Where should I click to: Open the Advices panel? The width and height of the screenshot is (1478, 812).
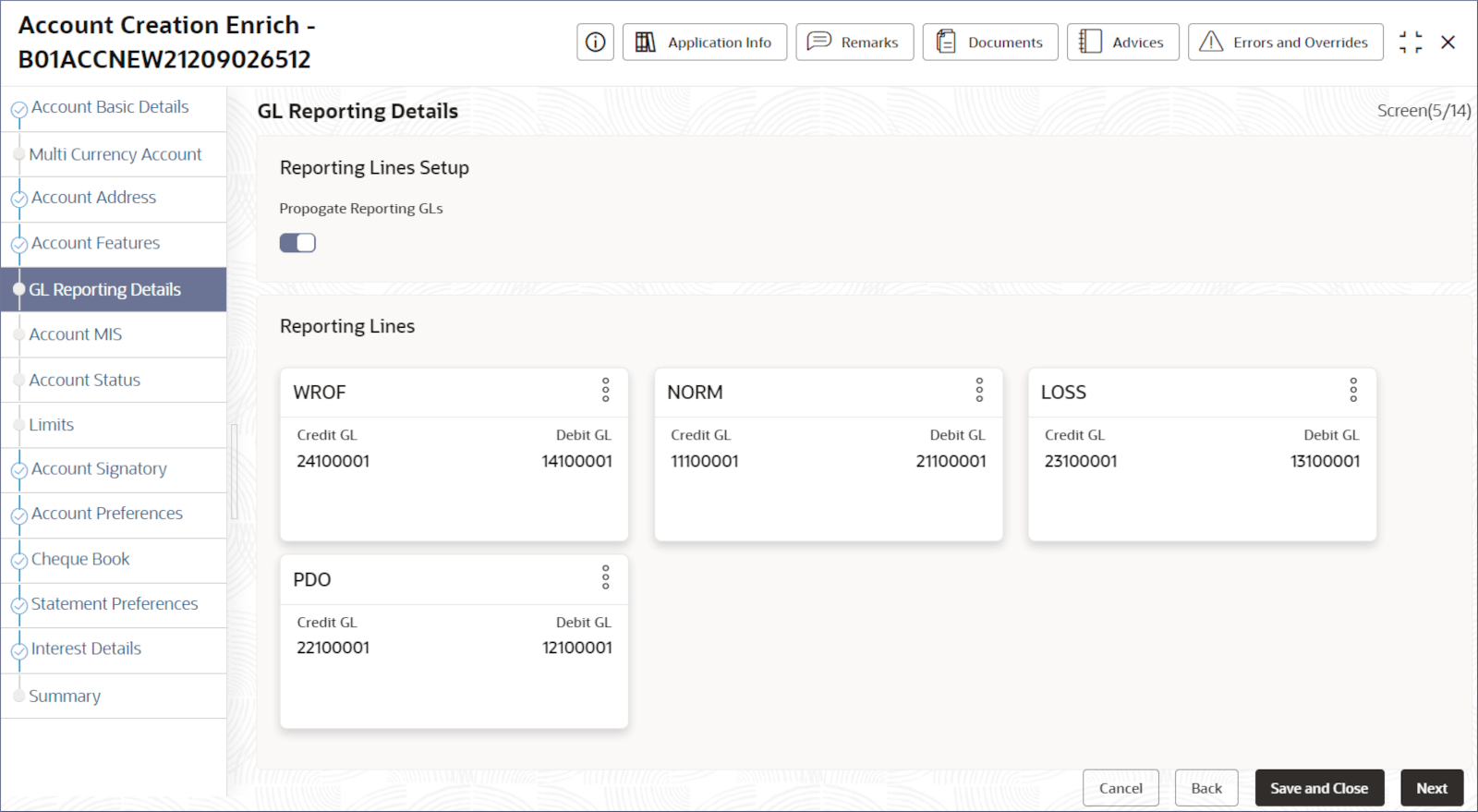point(1123,42)
